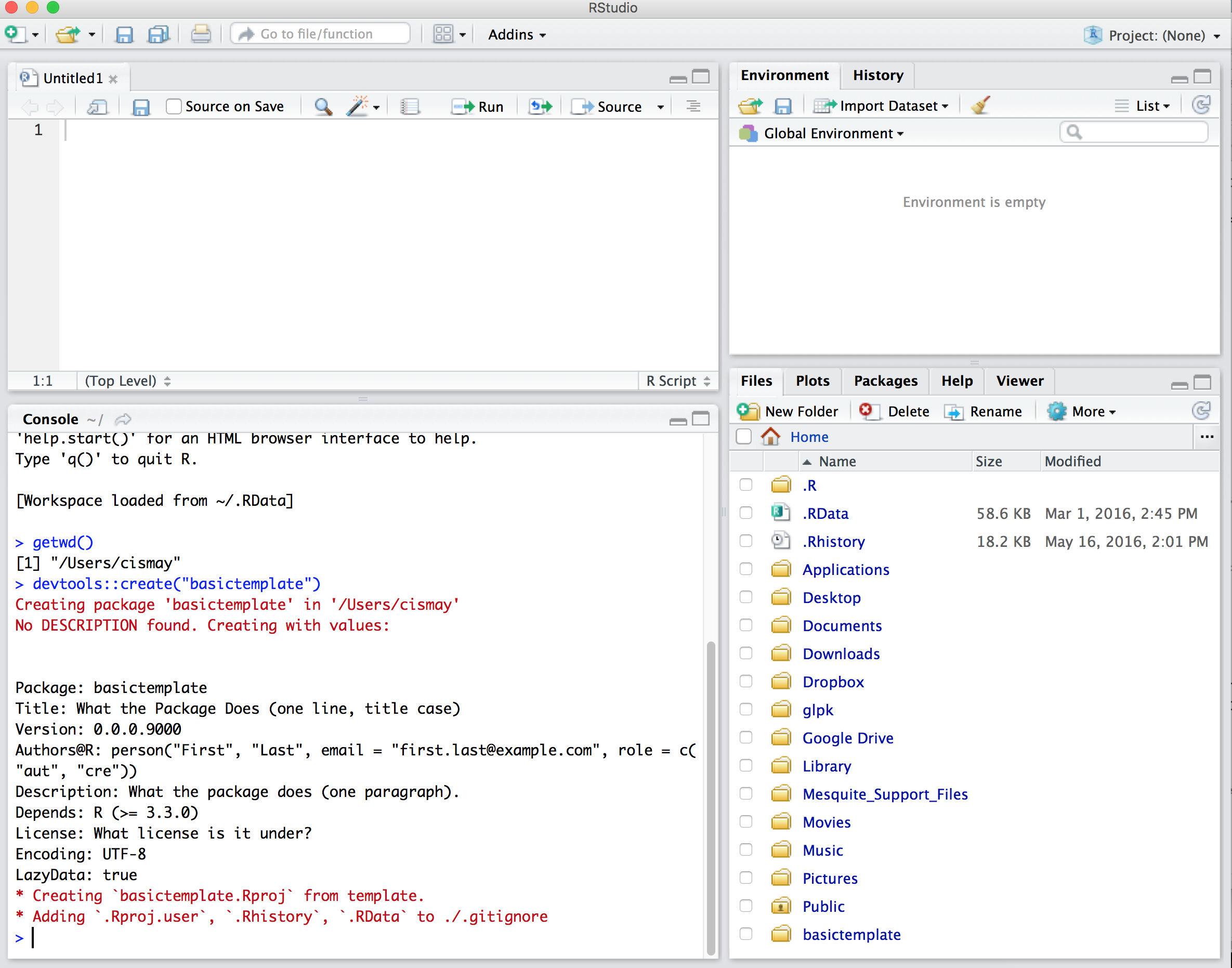The height and width of the screenshot is (968, 1232).
Task: Click the Find/Replace magnifier icon
Action: tap(323, 107)
